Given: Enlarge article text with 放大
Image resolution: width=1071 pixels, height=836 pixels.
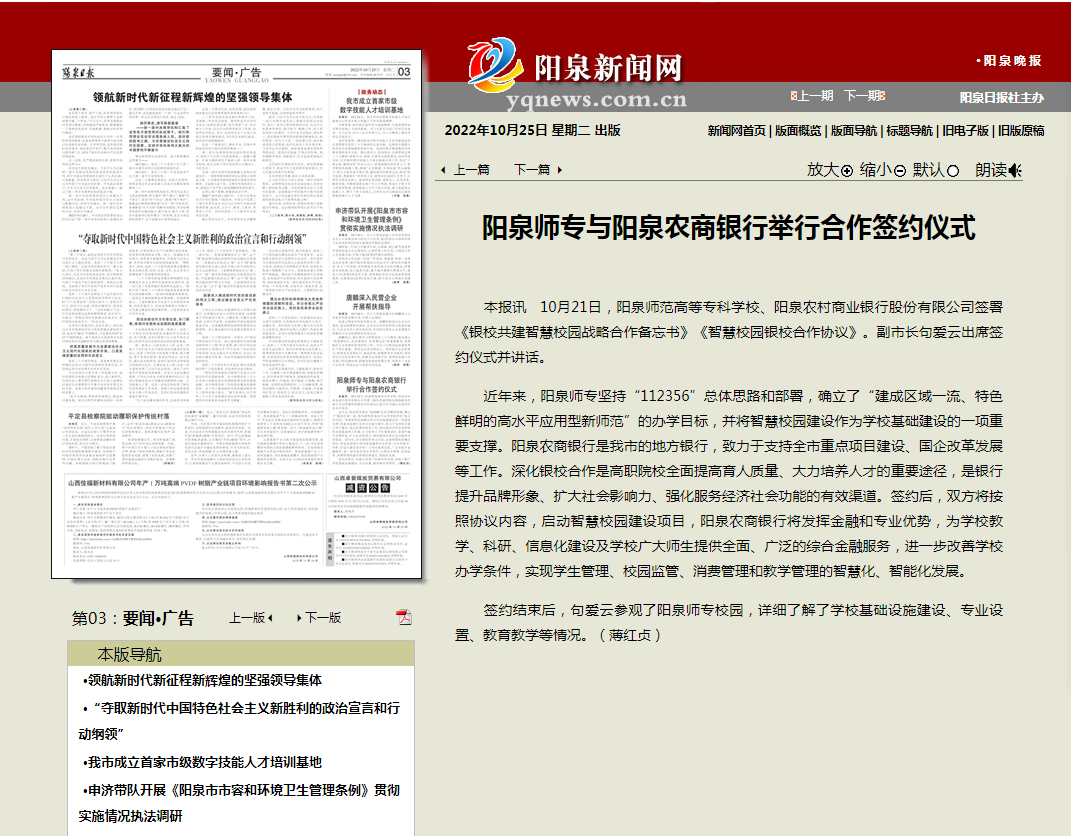Looking at the screenshot, I should [x=830, y=170].
